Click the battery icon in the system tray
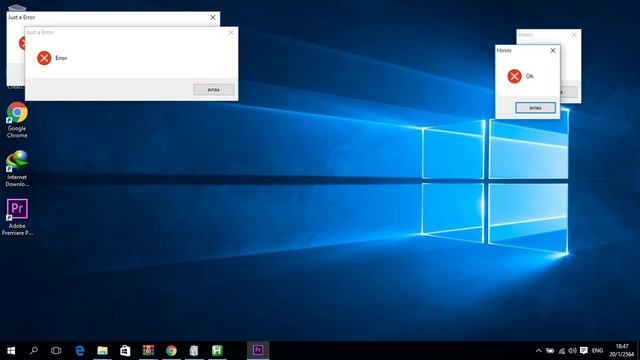 pyautogui.click(x=550, y=351)
